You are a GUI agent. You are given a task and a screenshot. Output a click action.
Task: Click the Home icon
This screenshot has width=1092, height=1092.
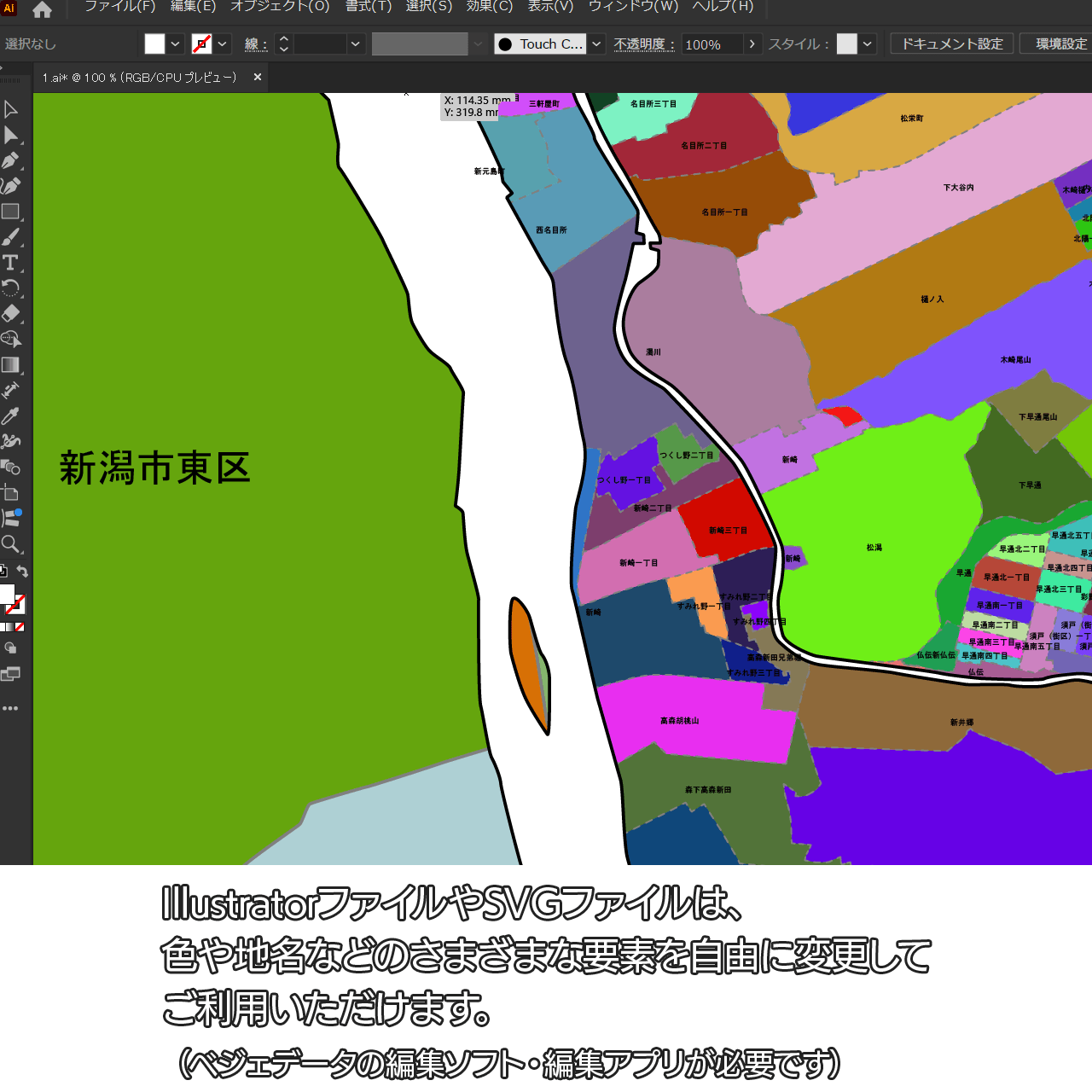coord(42,10)
